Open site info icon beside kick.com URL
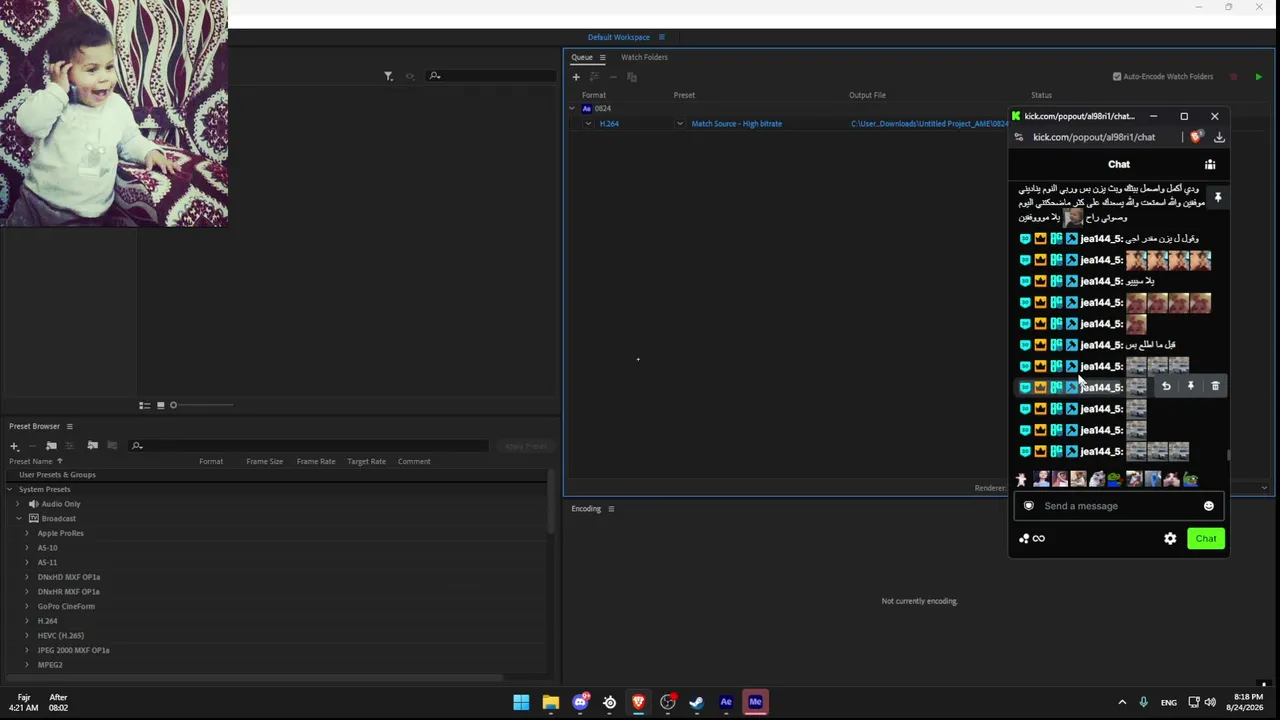This screenshot has width=1280, height=720. (x=1019, y=137)
